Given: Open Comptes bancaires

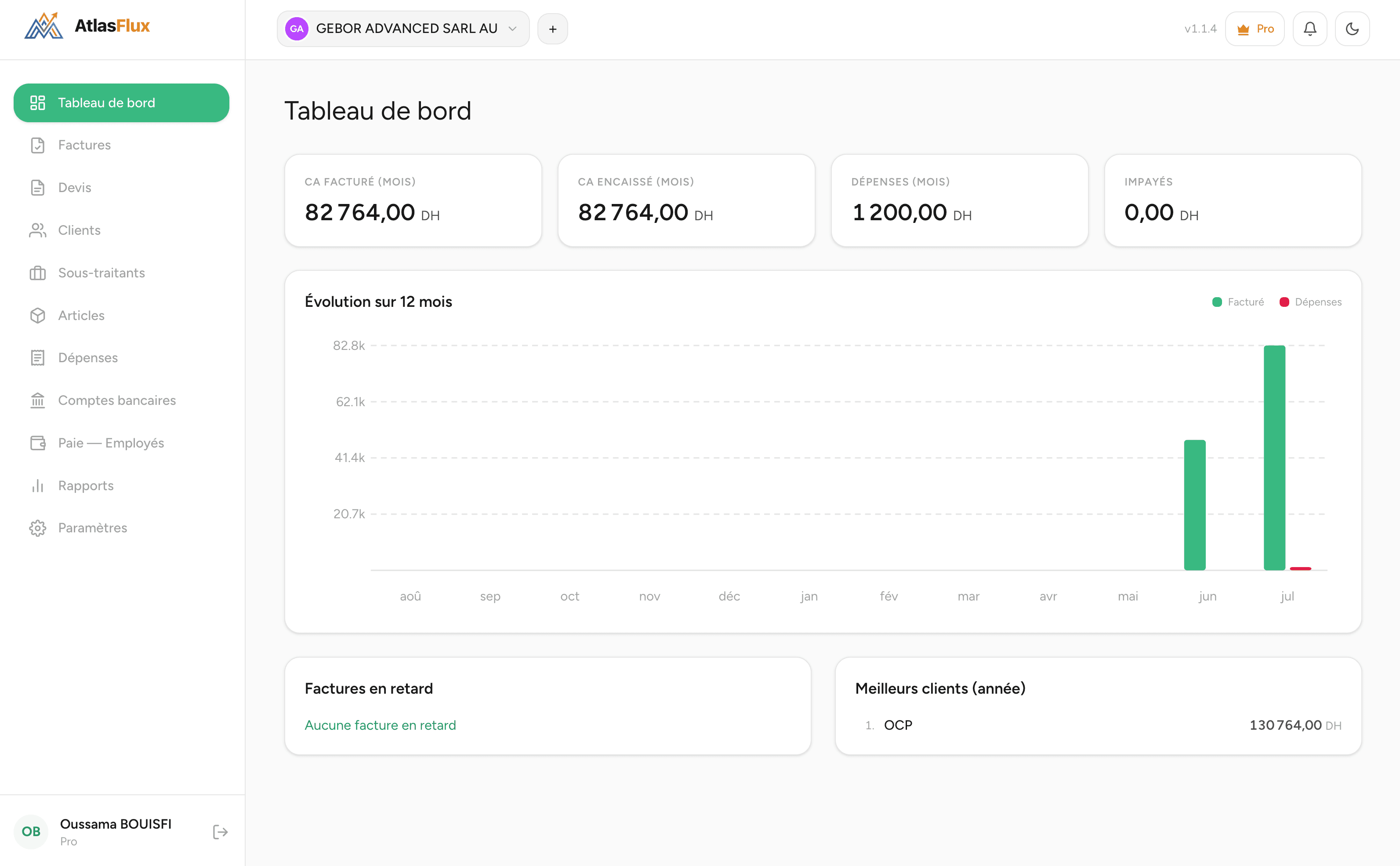Looking at the screenshot, I should tap(121, 400).
